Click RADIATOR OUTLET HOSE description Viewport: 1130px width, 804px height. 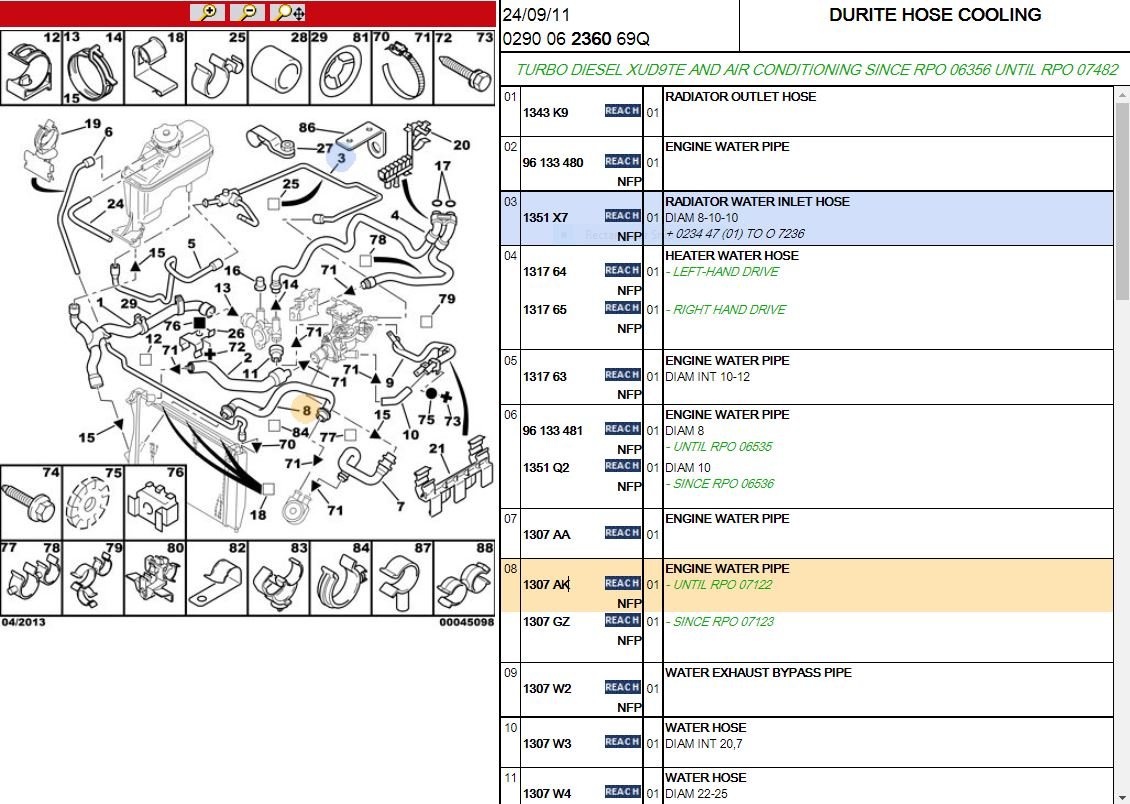(x=740, y=97)
